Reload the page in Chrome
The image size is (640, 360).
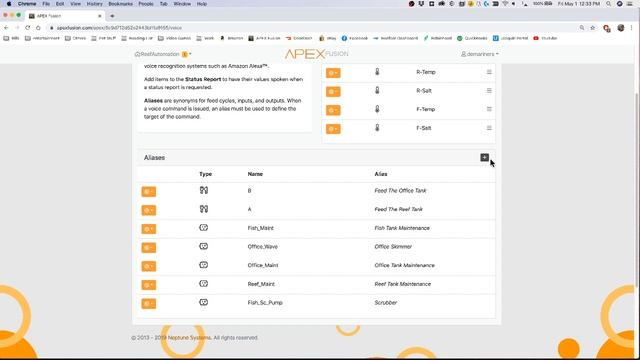point(28,28)
